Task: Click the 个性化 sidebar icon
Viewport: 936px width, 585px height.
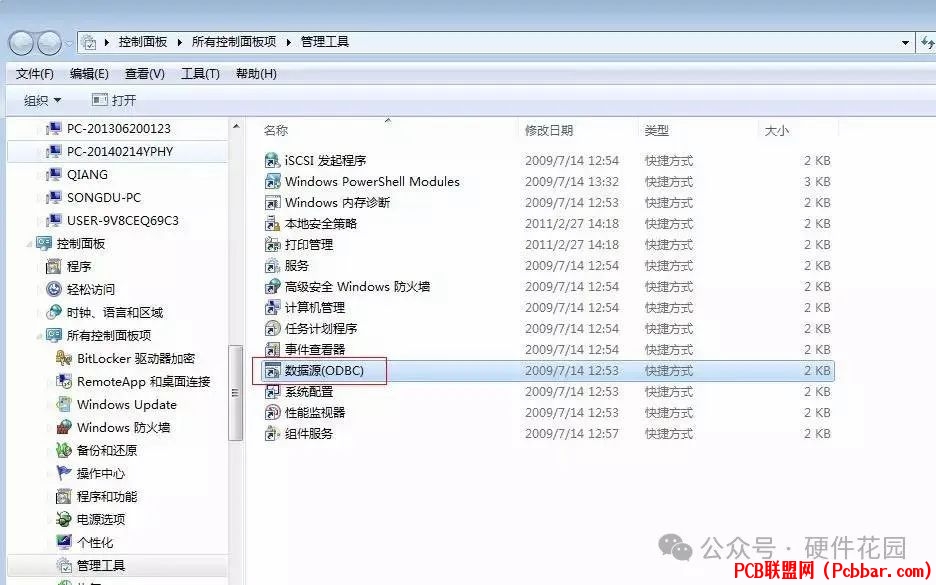Action: tap(64, 542)
